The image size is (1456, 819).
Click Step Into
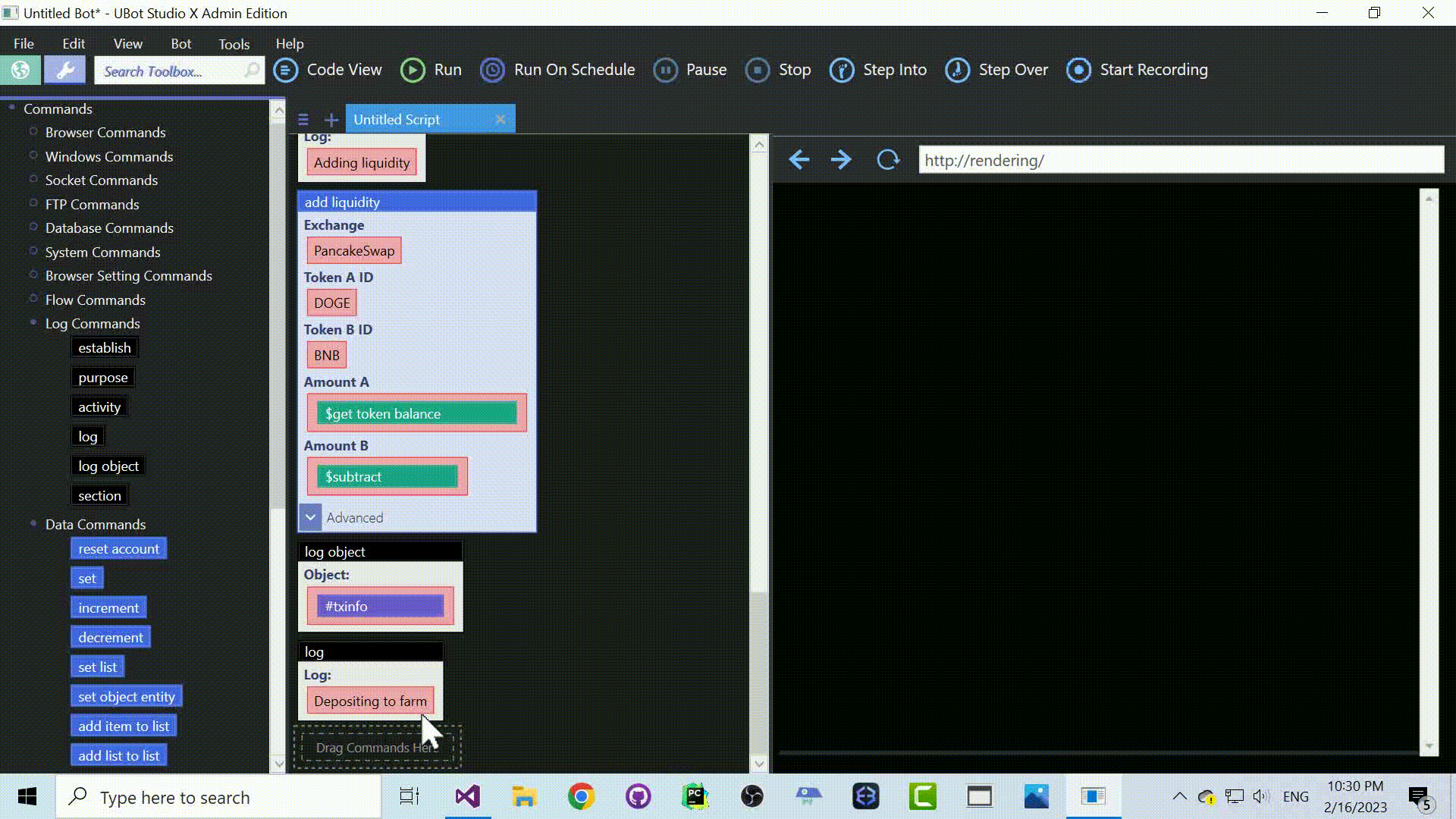click(878, 70)
